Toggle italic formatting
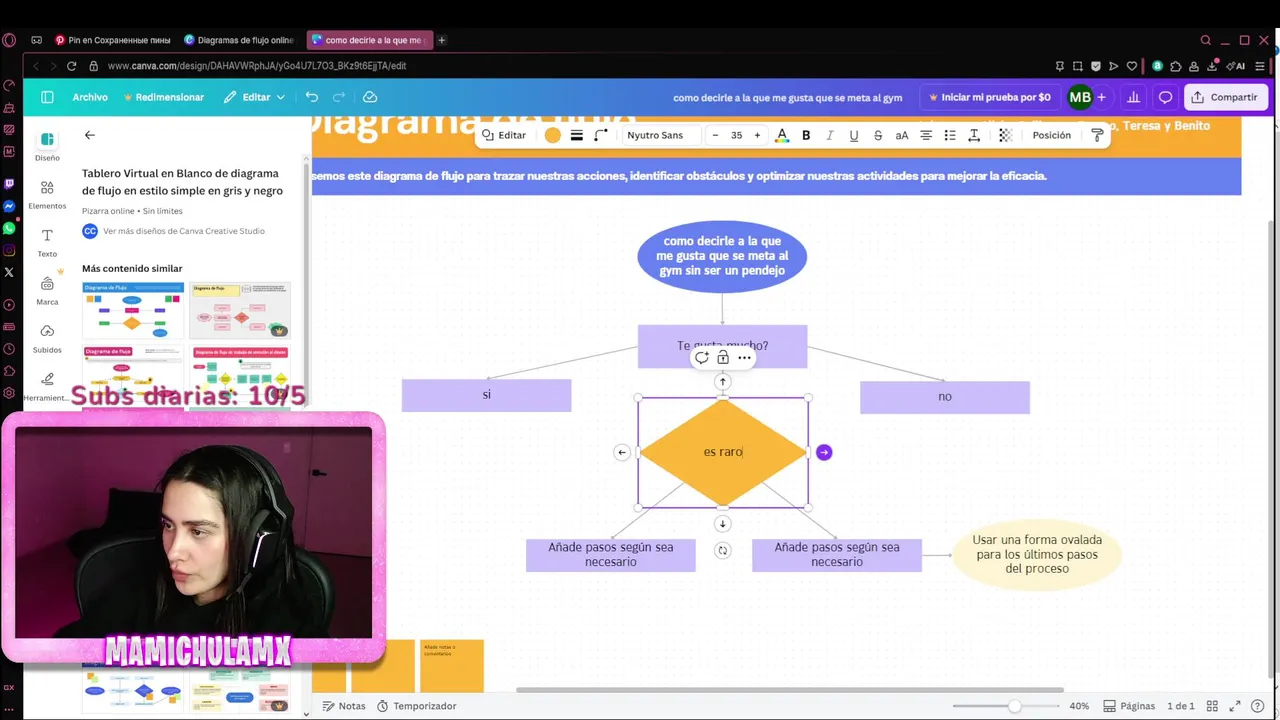Viewport: 1280px width, 720px height. [x=830, y=135]
